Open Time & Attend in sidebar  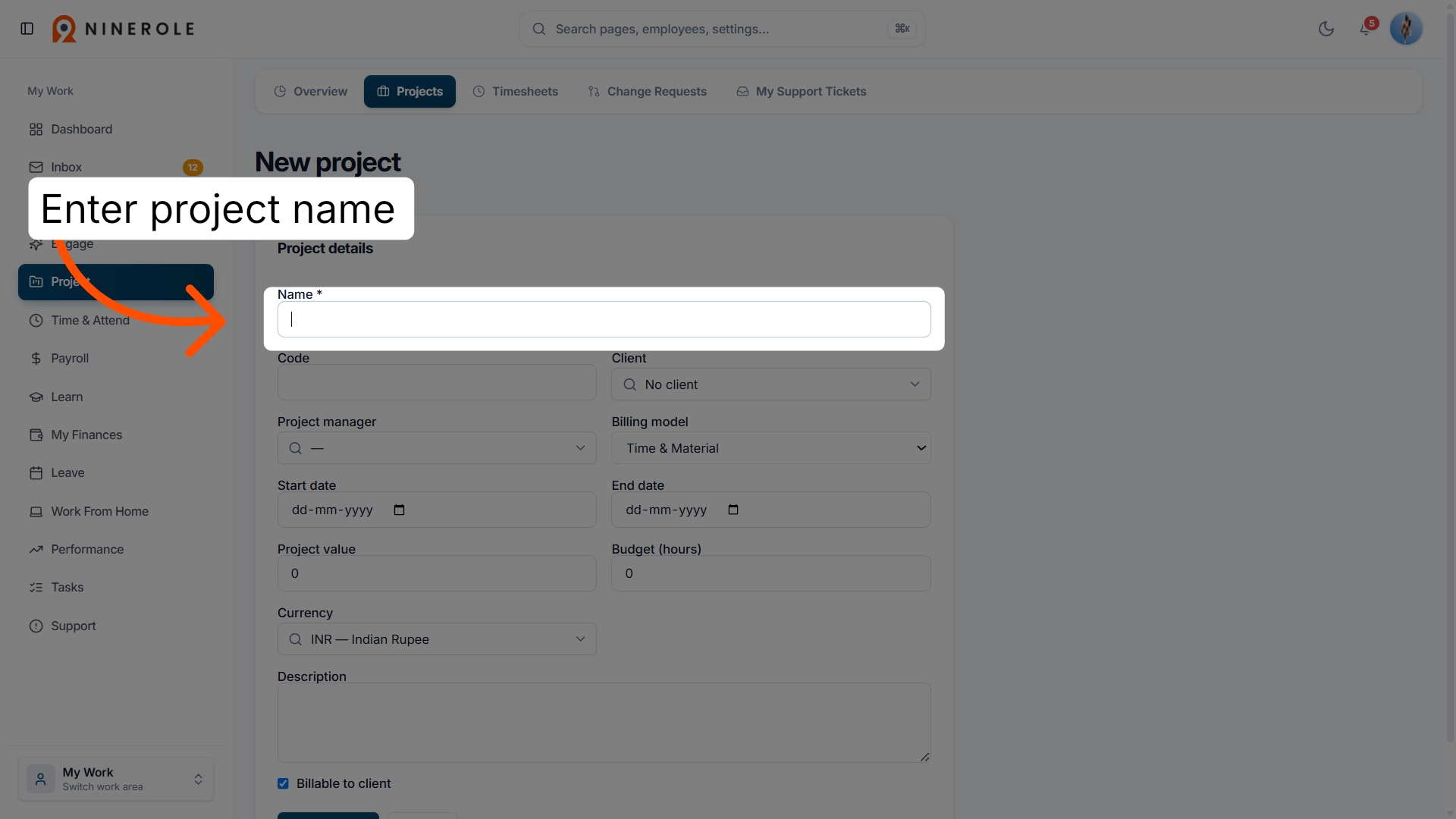point(116,321)
